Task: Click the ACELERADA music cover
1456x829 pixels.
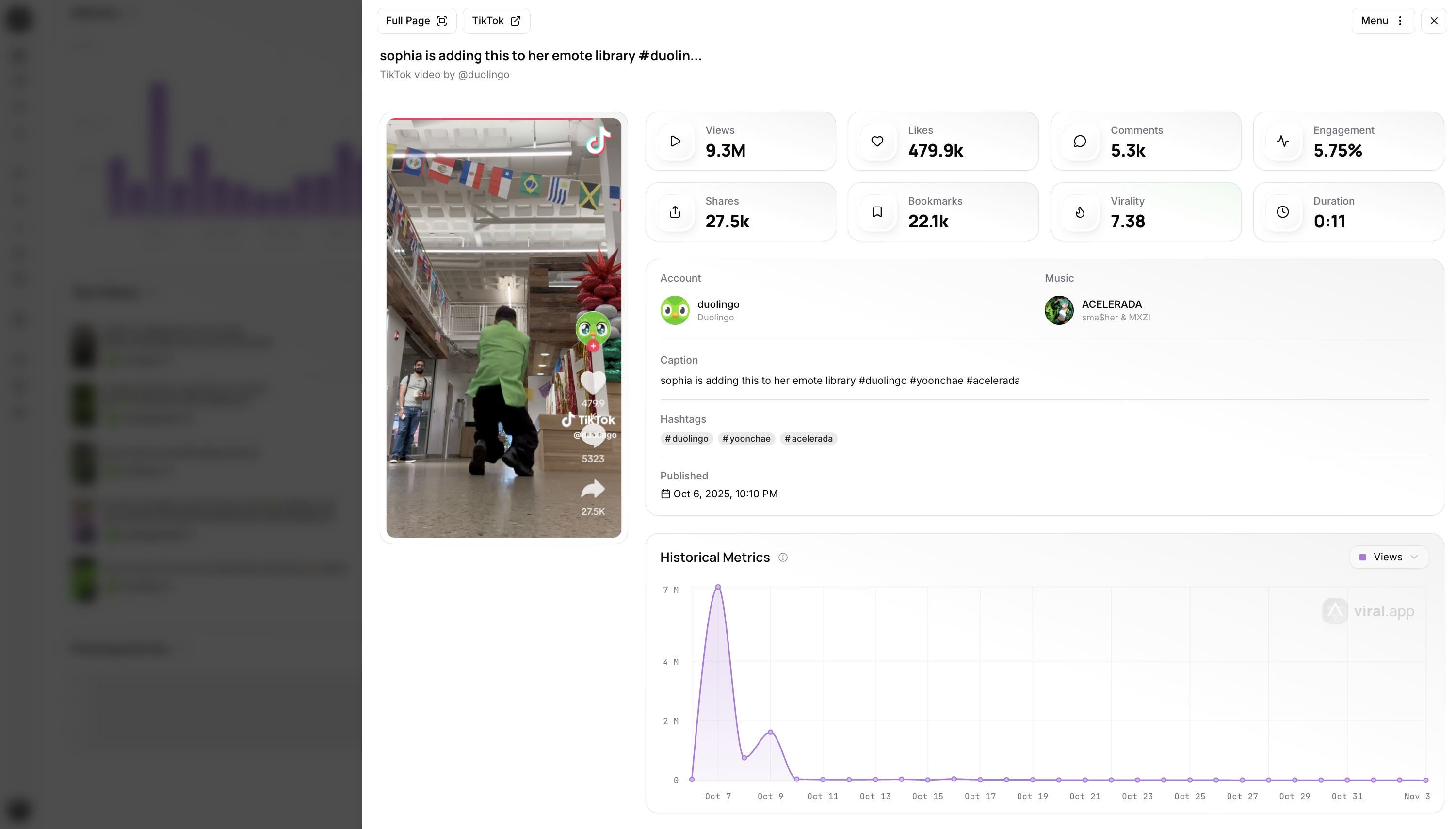Action: (1059, 310)
